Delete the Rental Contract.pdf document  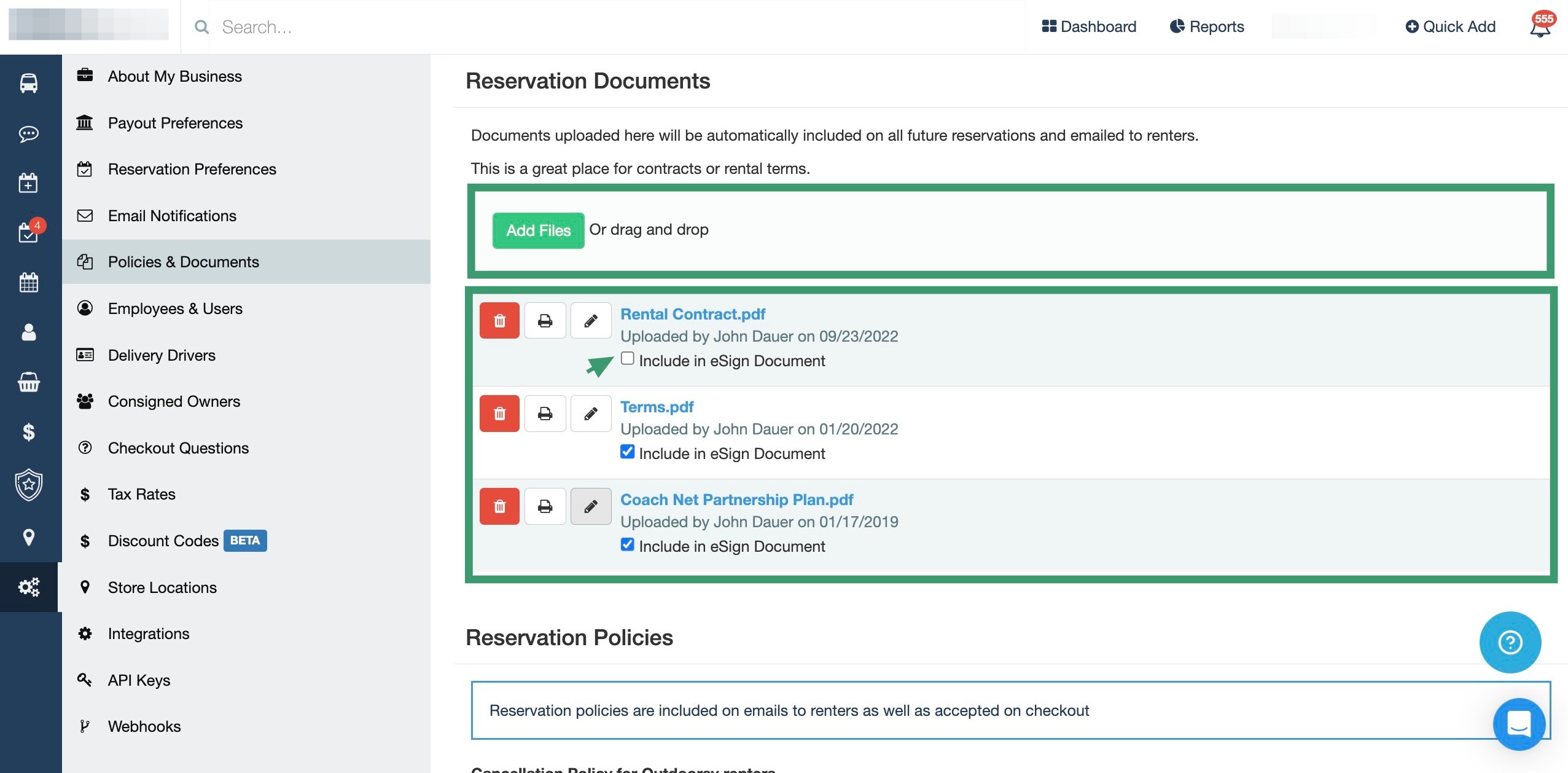499,321
